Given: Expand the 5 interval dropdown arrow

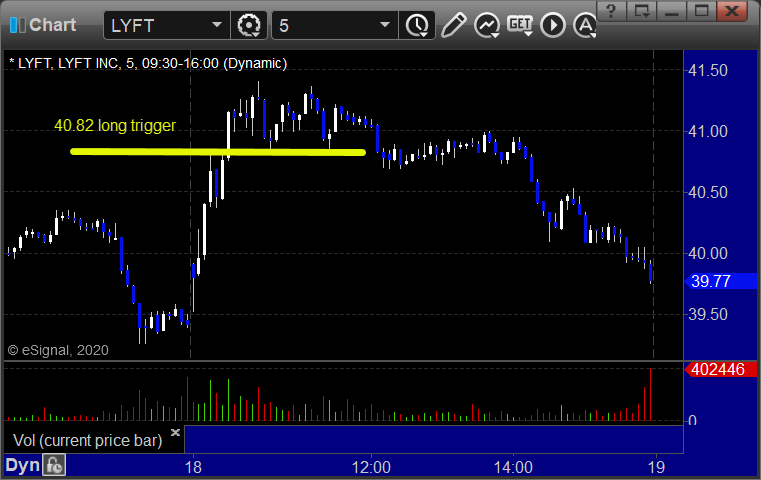Looking at the screenshot, I should tap(385, 25).
